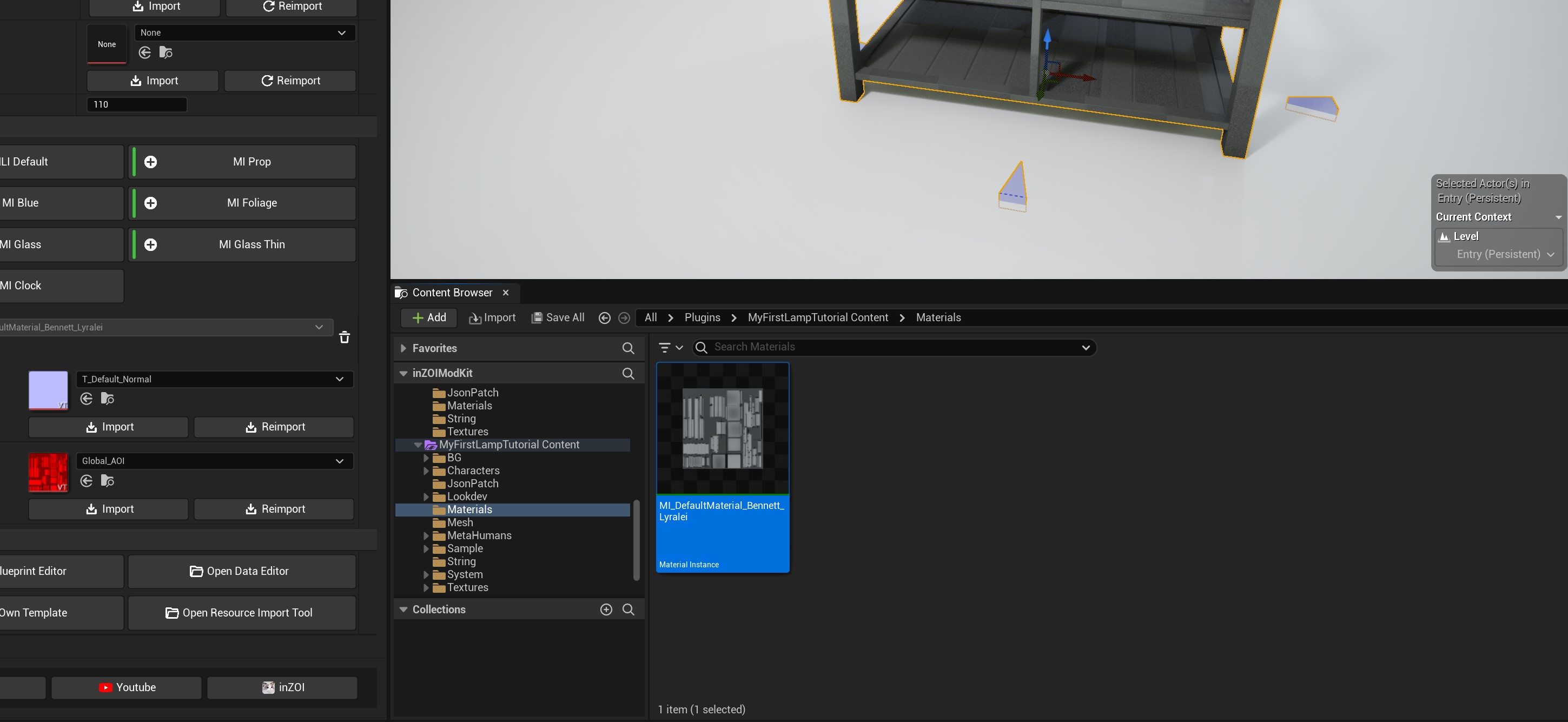Add a new collection plus icon
The width and height of the screenshot is (1568, 722).
[606, 610]
